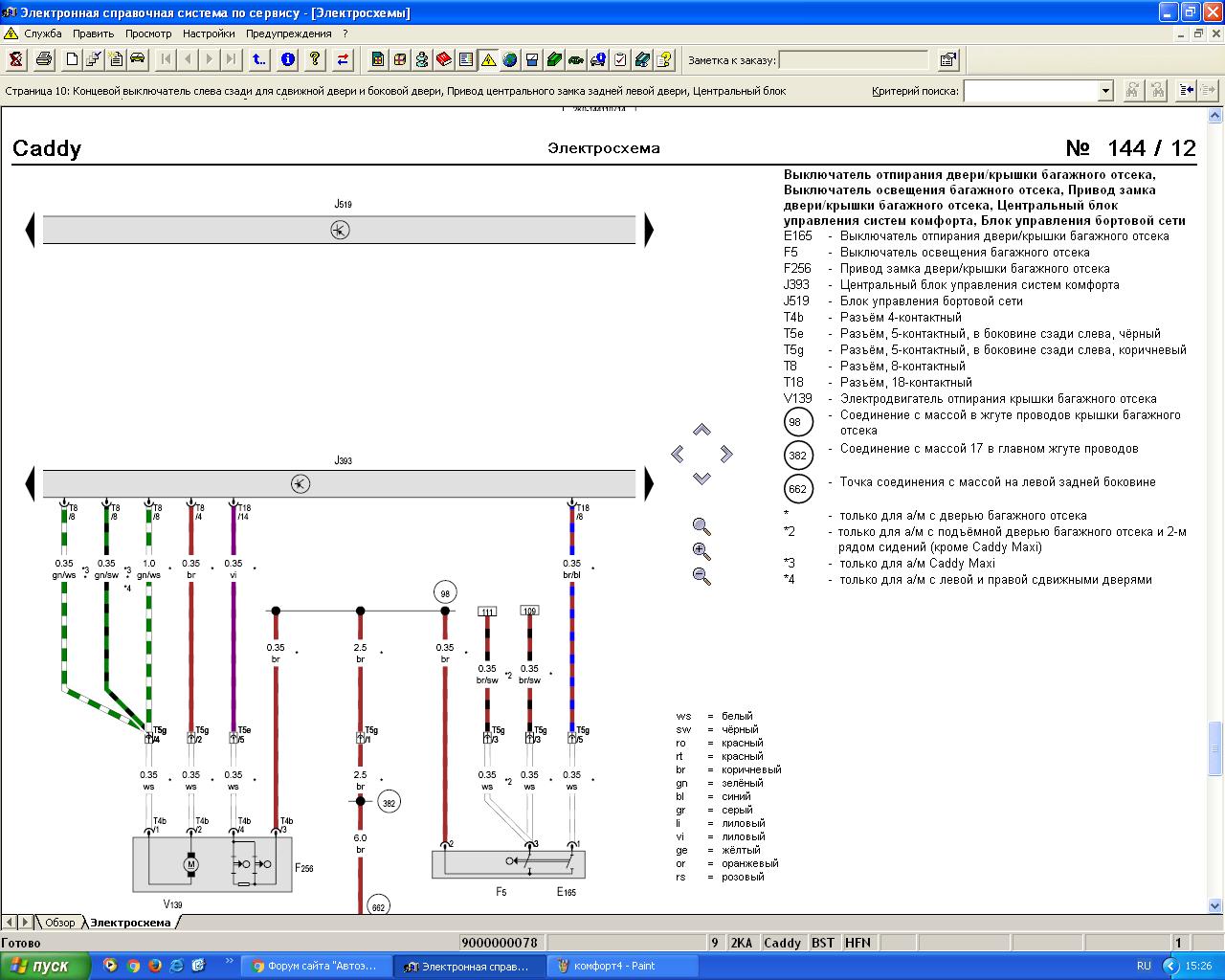Click the printer icon in the toolbar
The height and width of the screenshot is (980, 1225).
pos(44,59)
